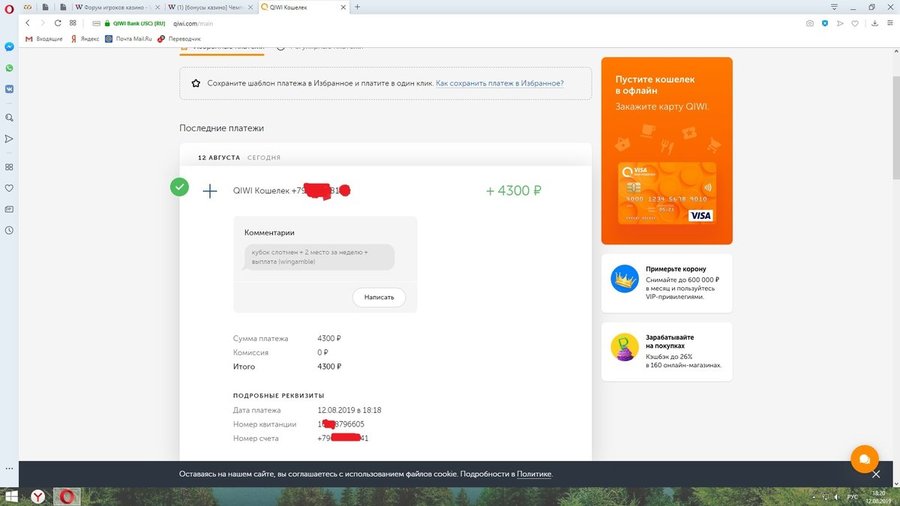900x506 pixels.
Task: Click the ad blocker shield icon
Action: tap(825, 22)
